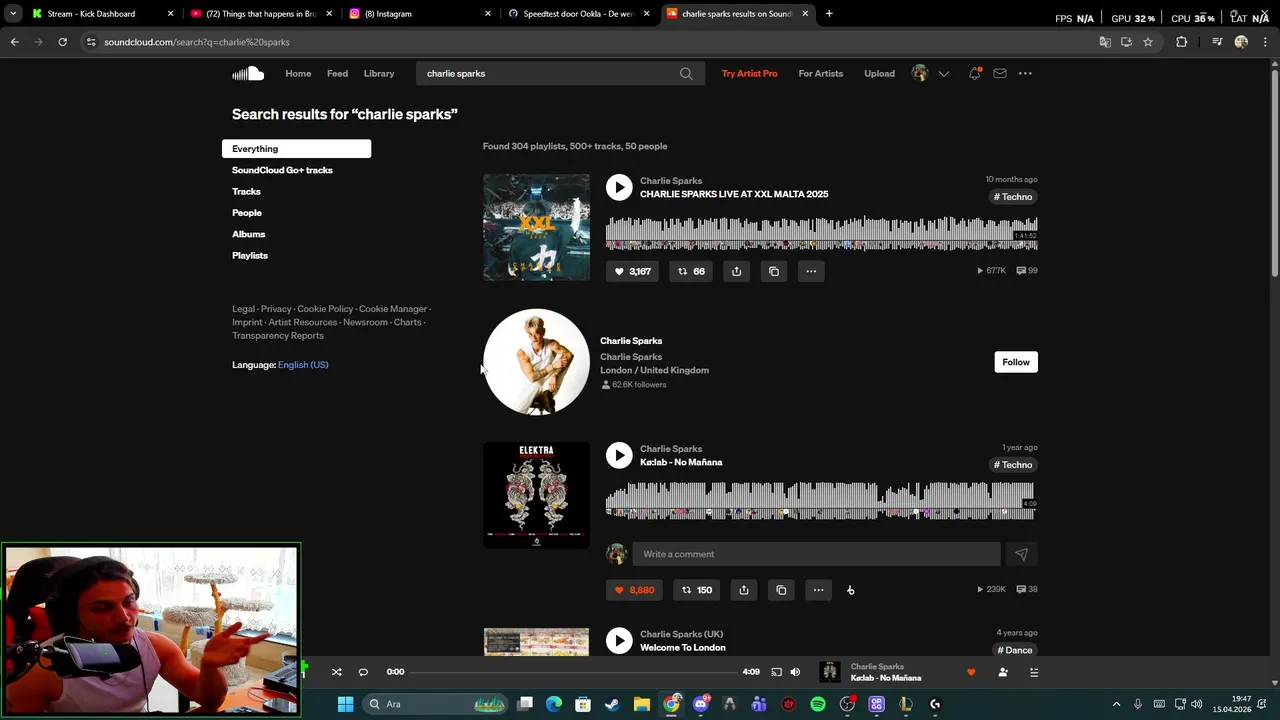Click the search magnifier icon in SoundCloud header
The height and width of the screenshot is (720, 1280).
click(x=686, y=73)
